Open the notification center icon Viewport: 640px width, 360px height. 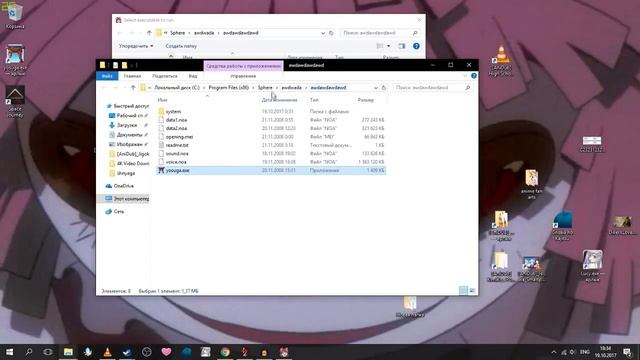627,352
